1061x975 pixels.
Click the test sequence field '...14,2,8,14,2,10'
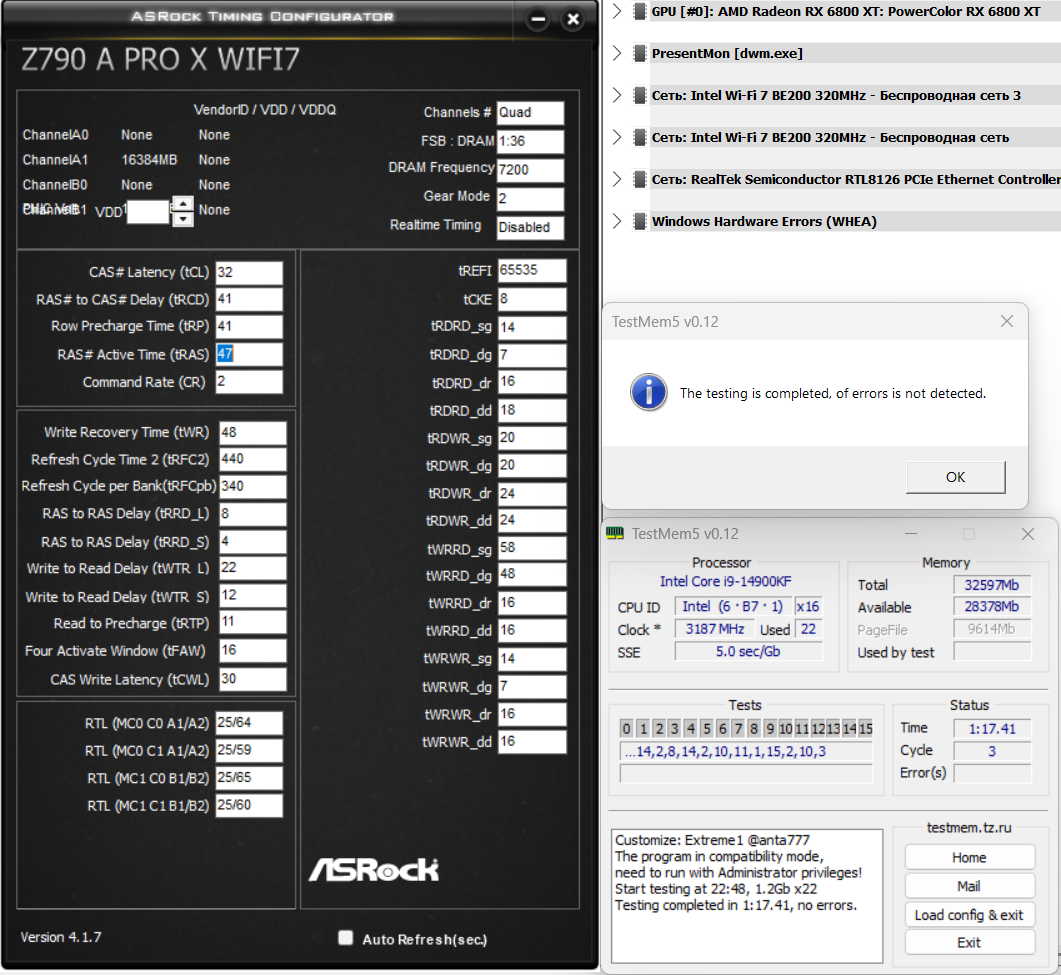[x=746, y=751]
